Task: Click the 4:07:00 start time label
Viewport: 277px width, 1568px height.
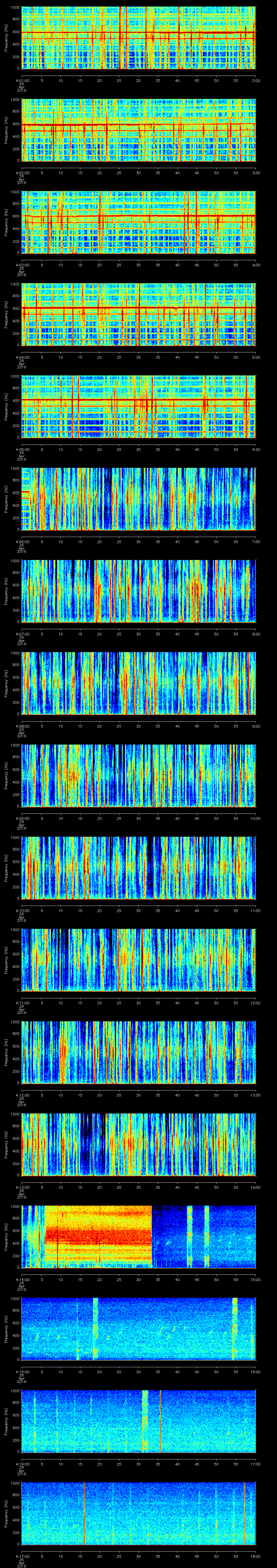Action: [22, 634]
